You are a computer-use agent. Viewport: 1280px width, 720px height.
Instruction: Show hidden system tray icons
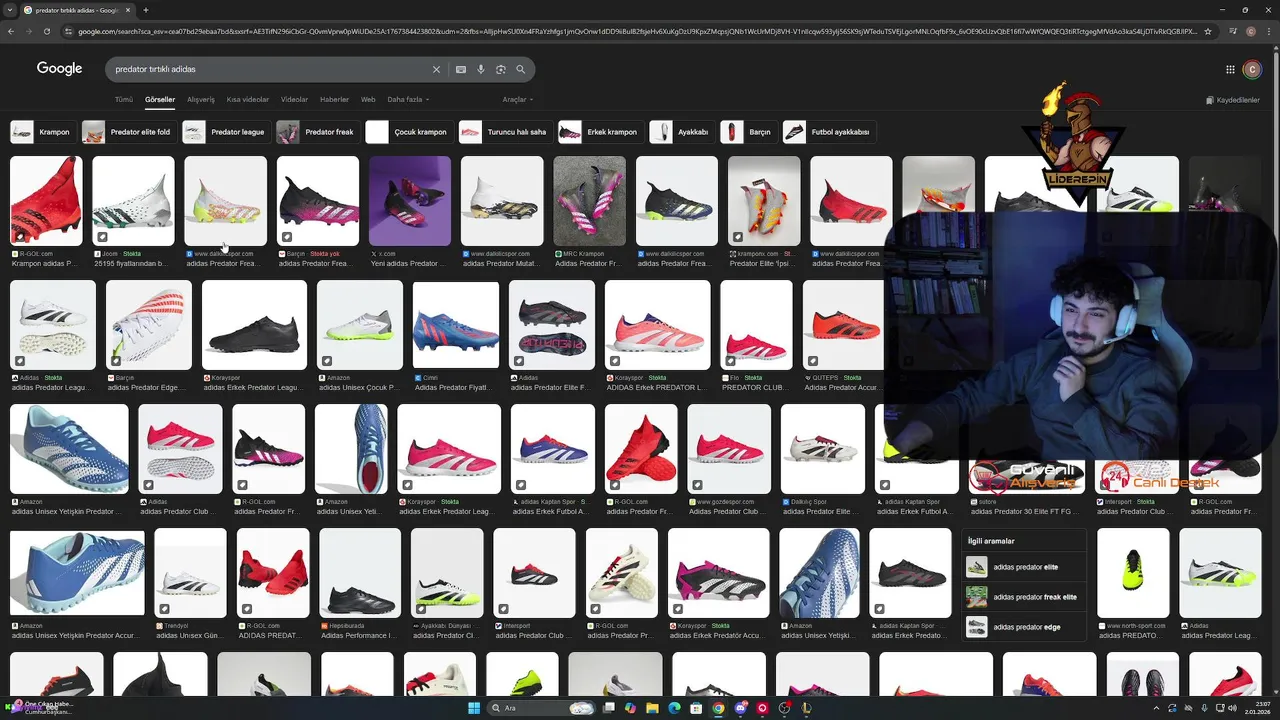(1157, 708)
